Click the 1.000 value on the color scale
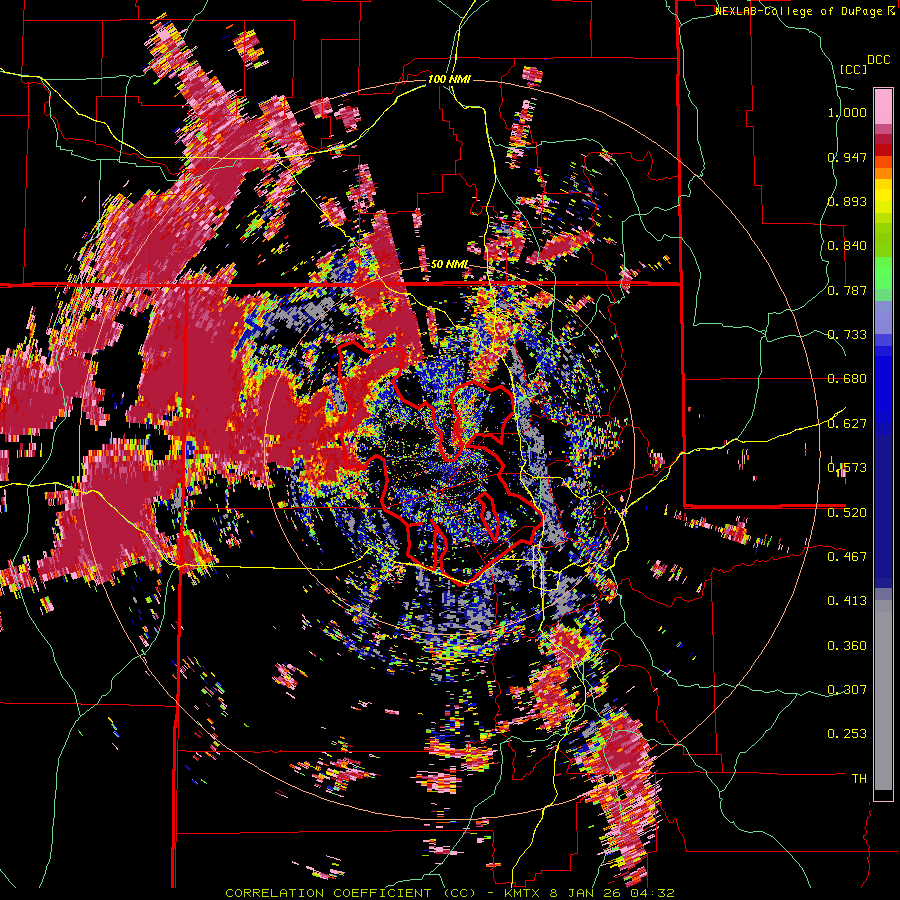 pos(847,112)
